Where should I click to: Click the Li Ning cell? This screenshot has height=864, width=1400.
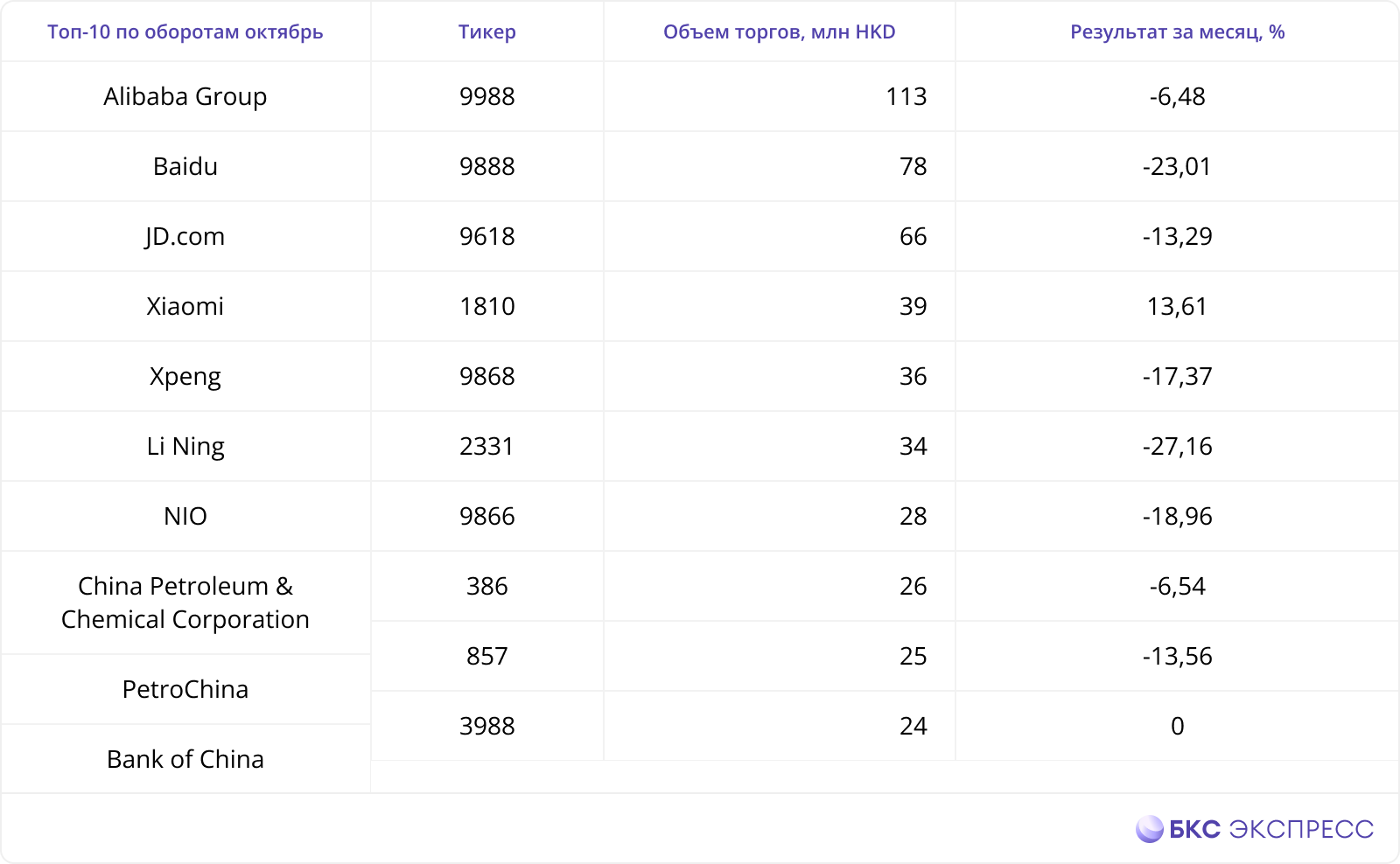185,446
